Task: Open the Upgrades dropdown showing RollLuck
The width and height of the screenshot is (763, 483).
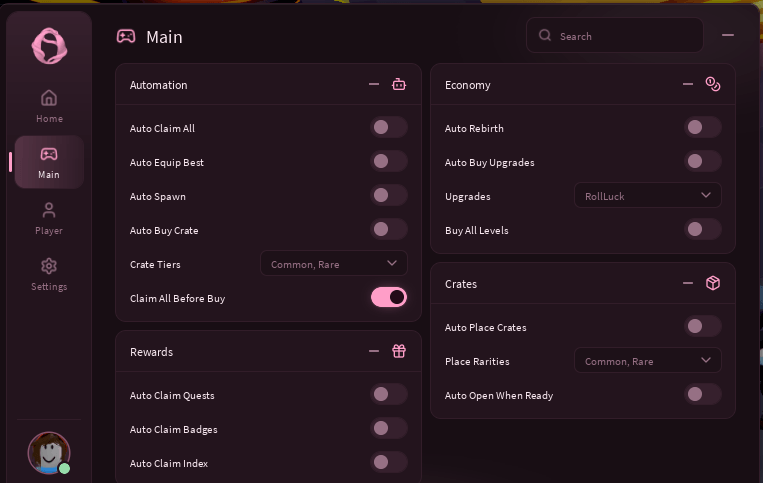Action: coord(648,195)
